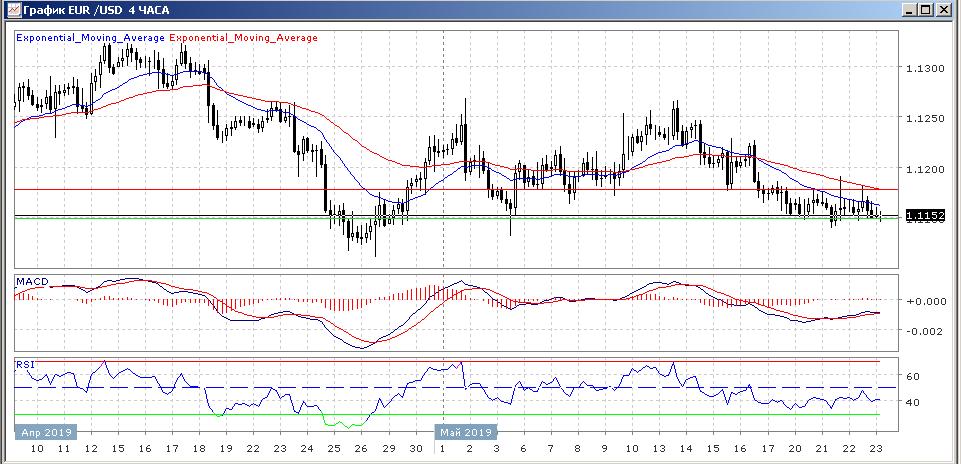Select the red Exponential_Moving_Average label
This screenshot has width=961, height=464.
[x=244, y=38]
